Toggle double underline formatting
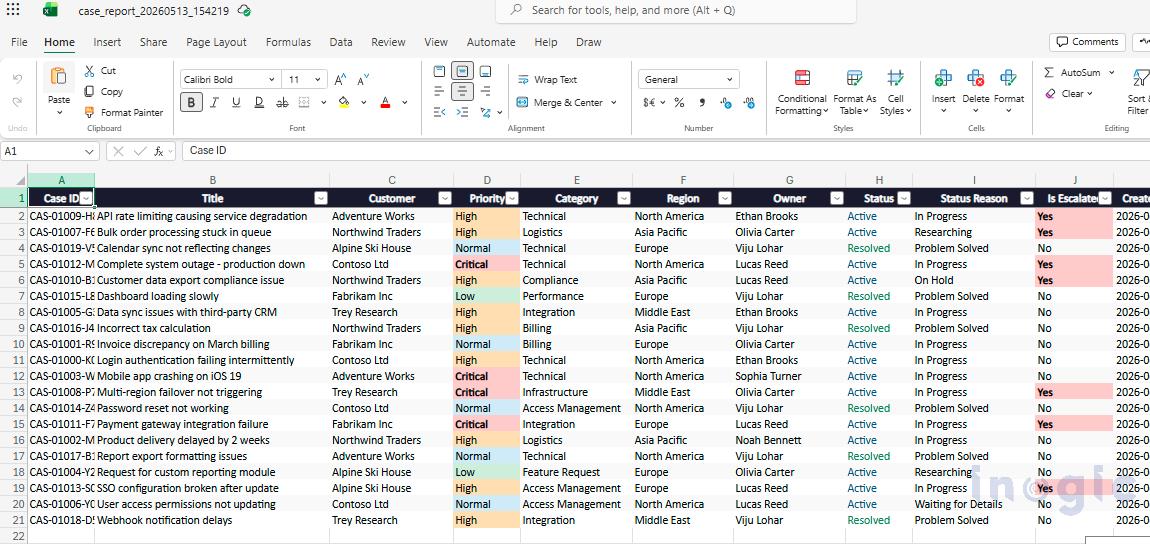Image resolution: width=1150 pixels, height=544 pixels. pyautogui.click(x=259, y=103)
